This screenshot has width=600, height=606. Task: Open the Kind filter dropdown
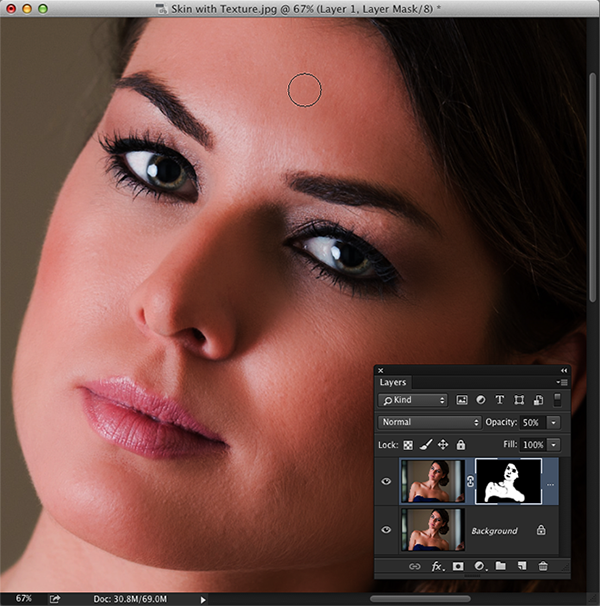click(x=413, y=400)
